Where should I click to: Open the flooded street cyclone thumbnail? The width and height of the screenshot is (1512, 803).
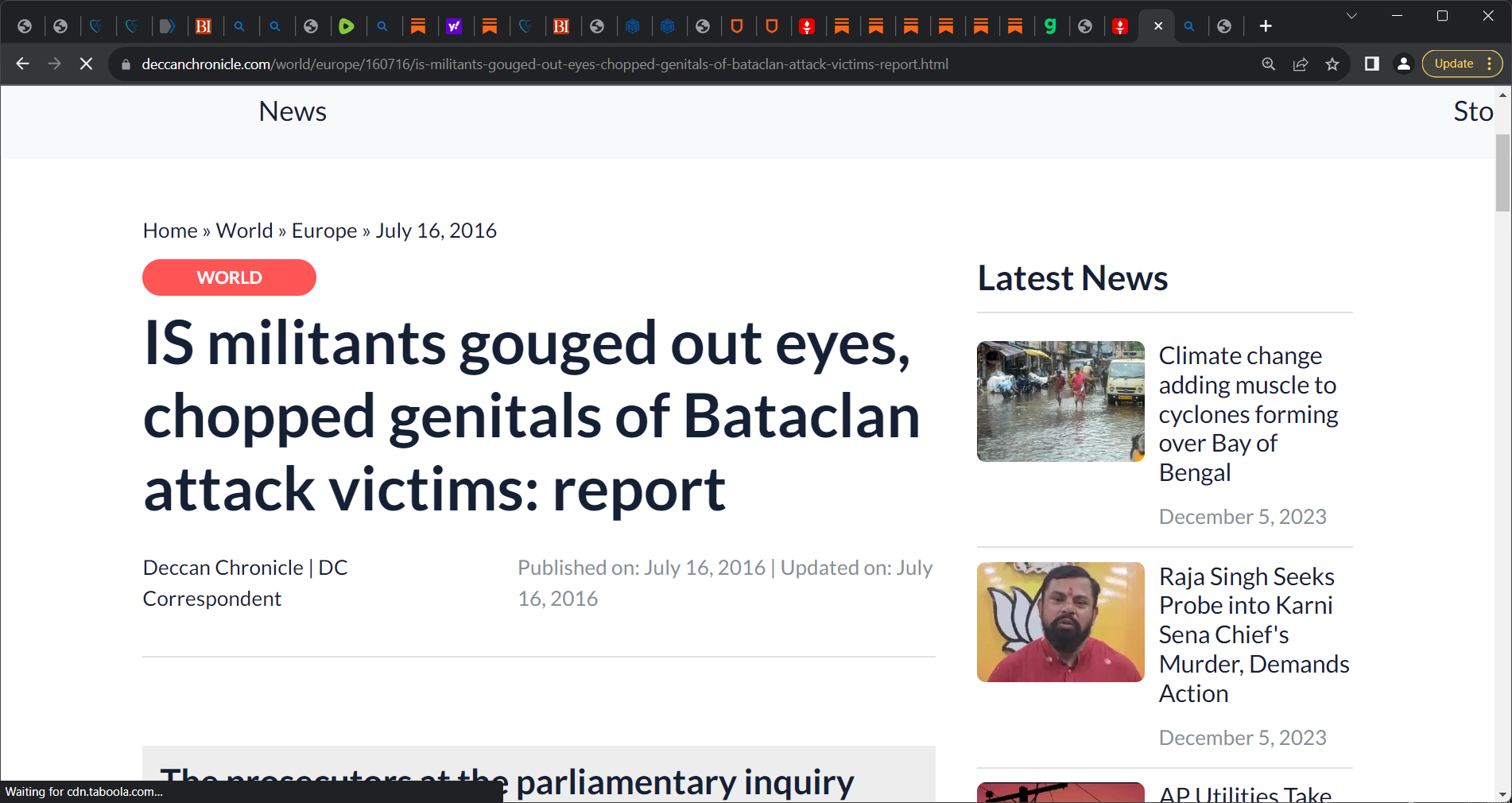[1060, 401]
